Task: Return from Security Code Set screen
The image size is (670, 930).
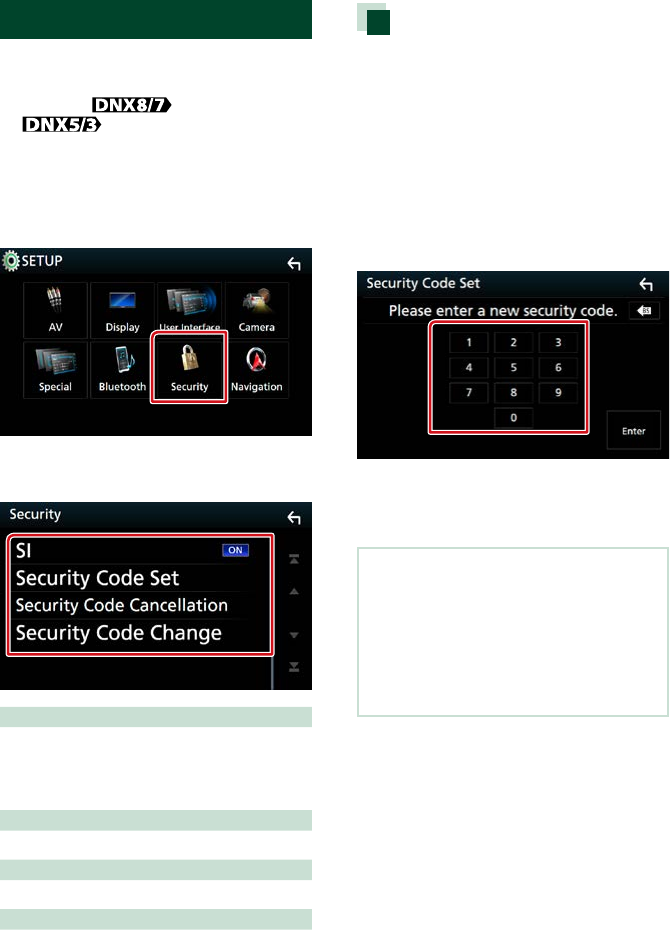Action: coord(646,285)
